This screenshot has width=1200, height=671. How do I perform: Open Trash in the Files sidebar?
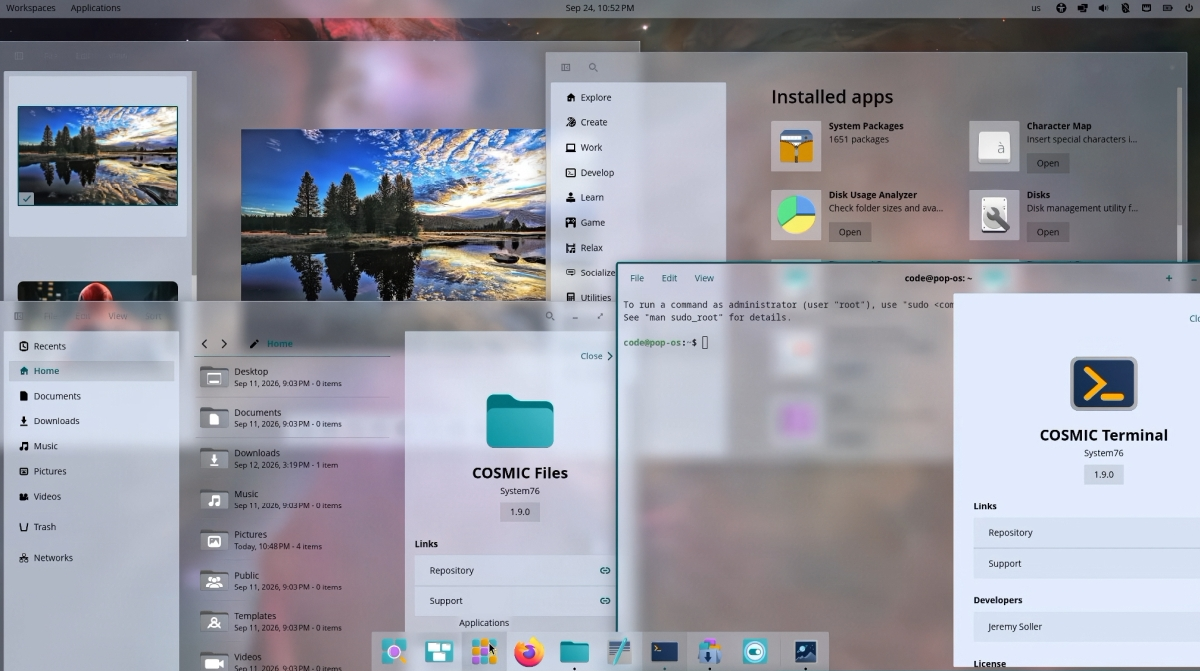tap(92, 527)
